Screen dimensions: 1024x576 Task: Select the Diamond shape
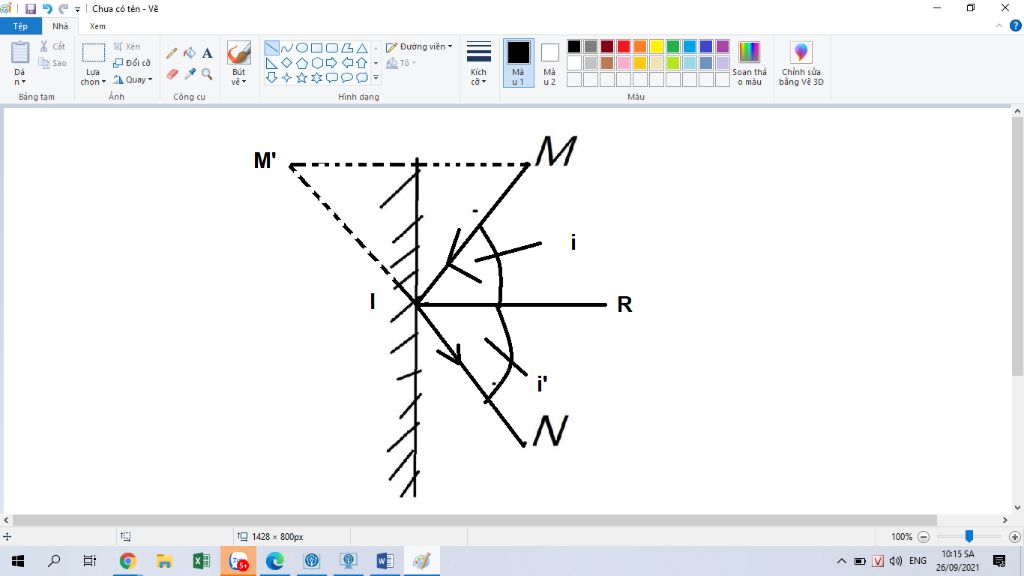[x=287, y=63]
